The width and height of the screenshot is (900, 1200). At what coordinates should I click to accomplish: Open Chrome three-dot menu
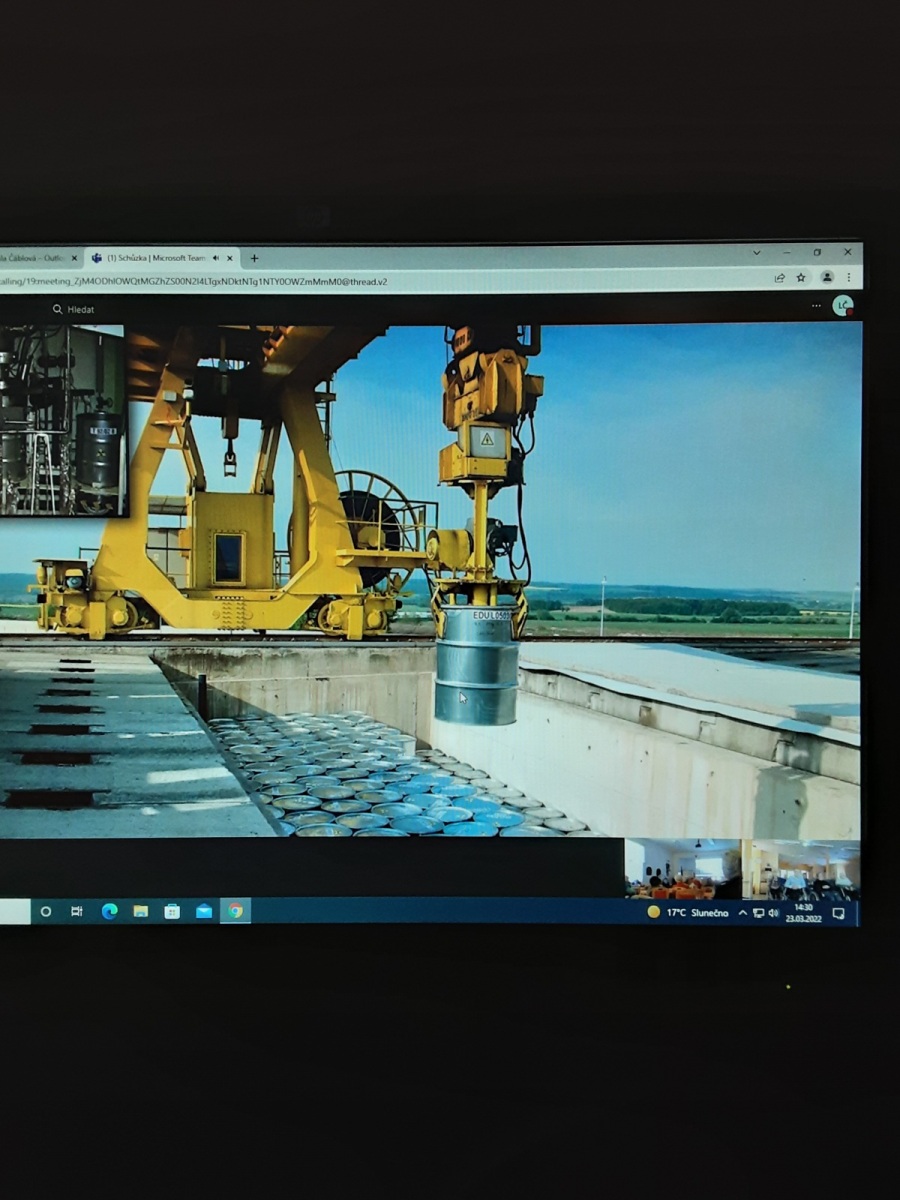(x=848, y=277)
